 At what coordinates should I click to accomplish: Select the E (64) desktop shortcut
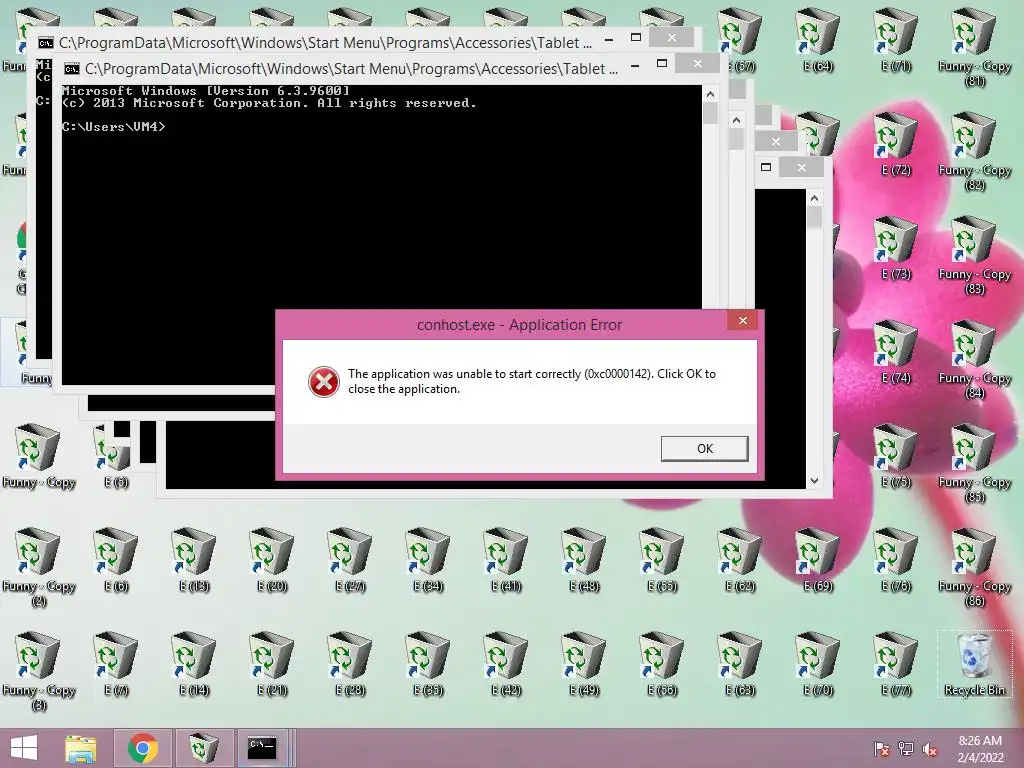[818, 39]
